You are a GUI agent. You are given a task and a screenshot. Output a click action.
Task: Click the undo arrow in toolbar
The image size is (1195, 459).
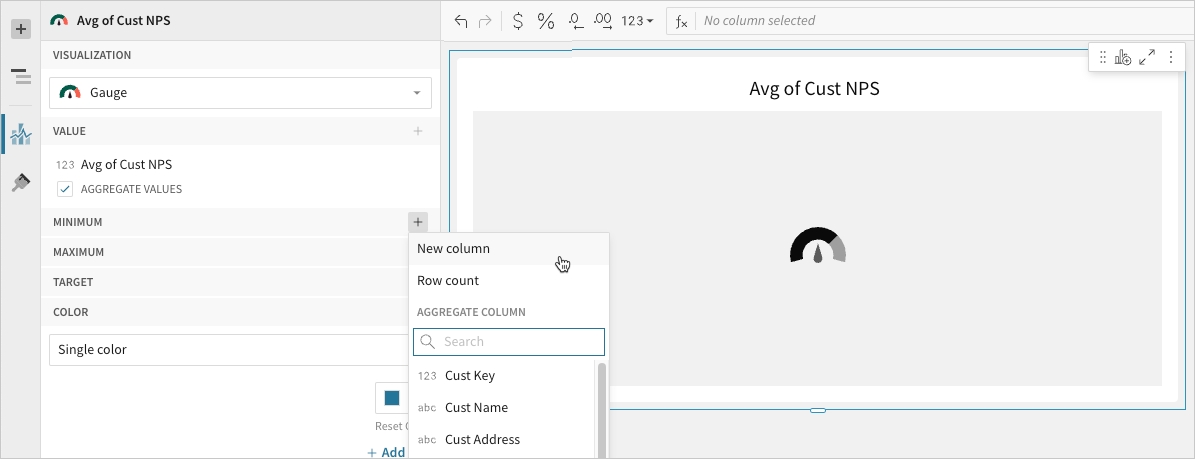[x=461, y=21]
